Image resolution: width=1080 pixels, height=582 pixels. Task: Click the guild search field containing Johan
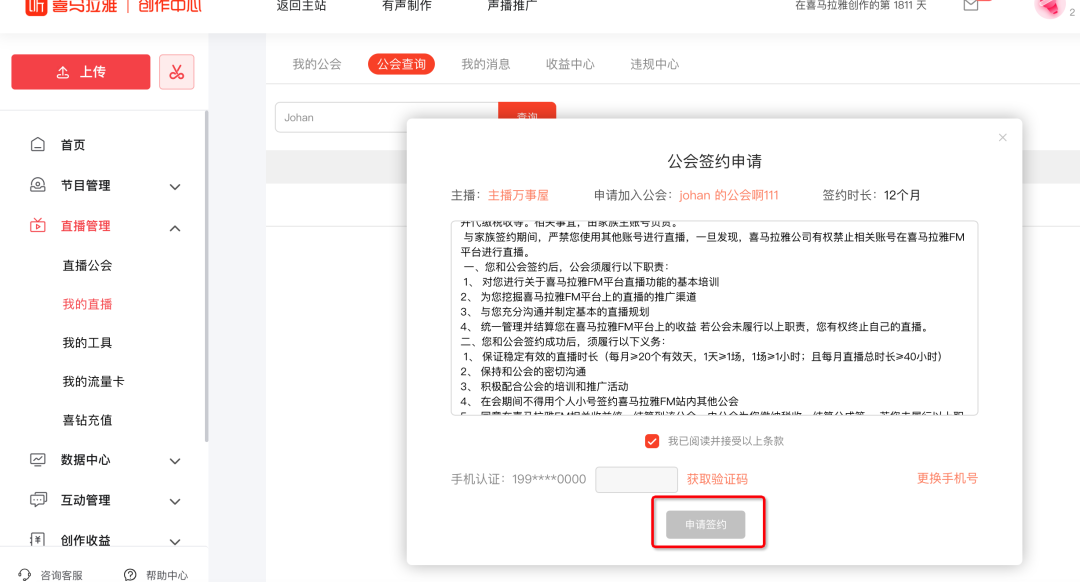tap(386, 117)
